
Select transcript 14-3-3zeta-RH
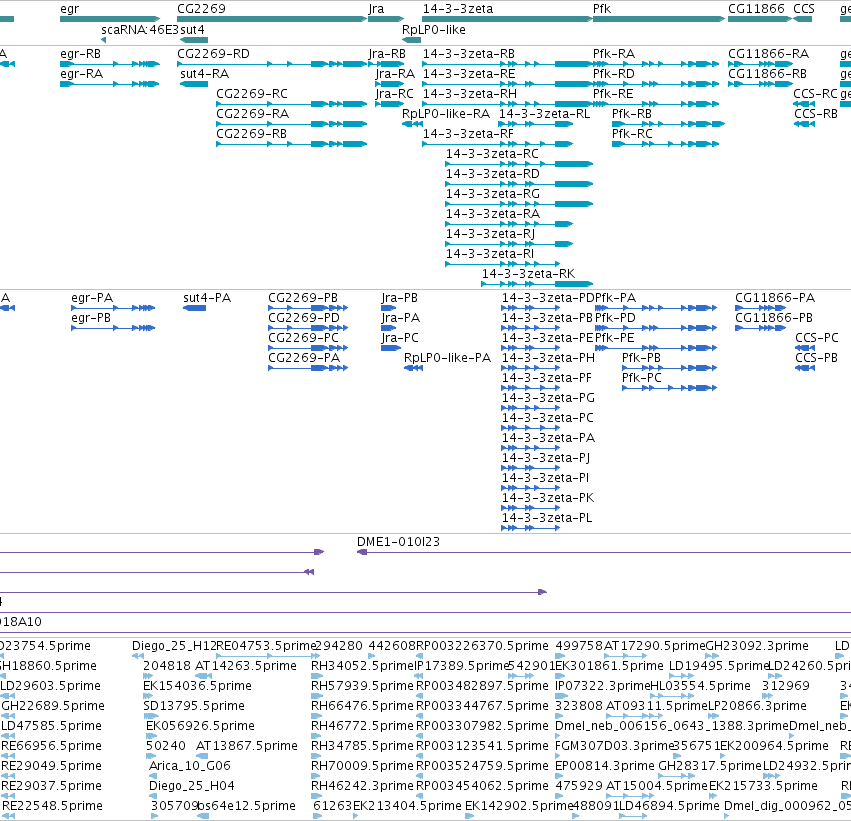click(507, 104)
